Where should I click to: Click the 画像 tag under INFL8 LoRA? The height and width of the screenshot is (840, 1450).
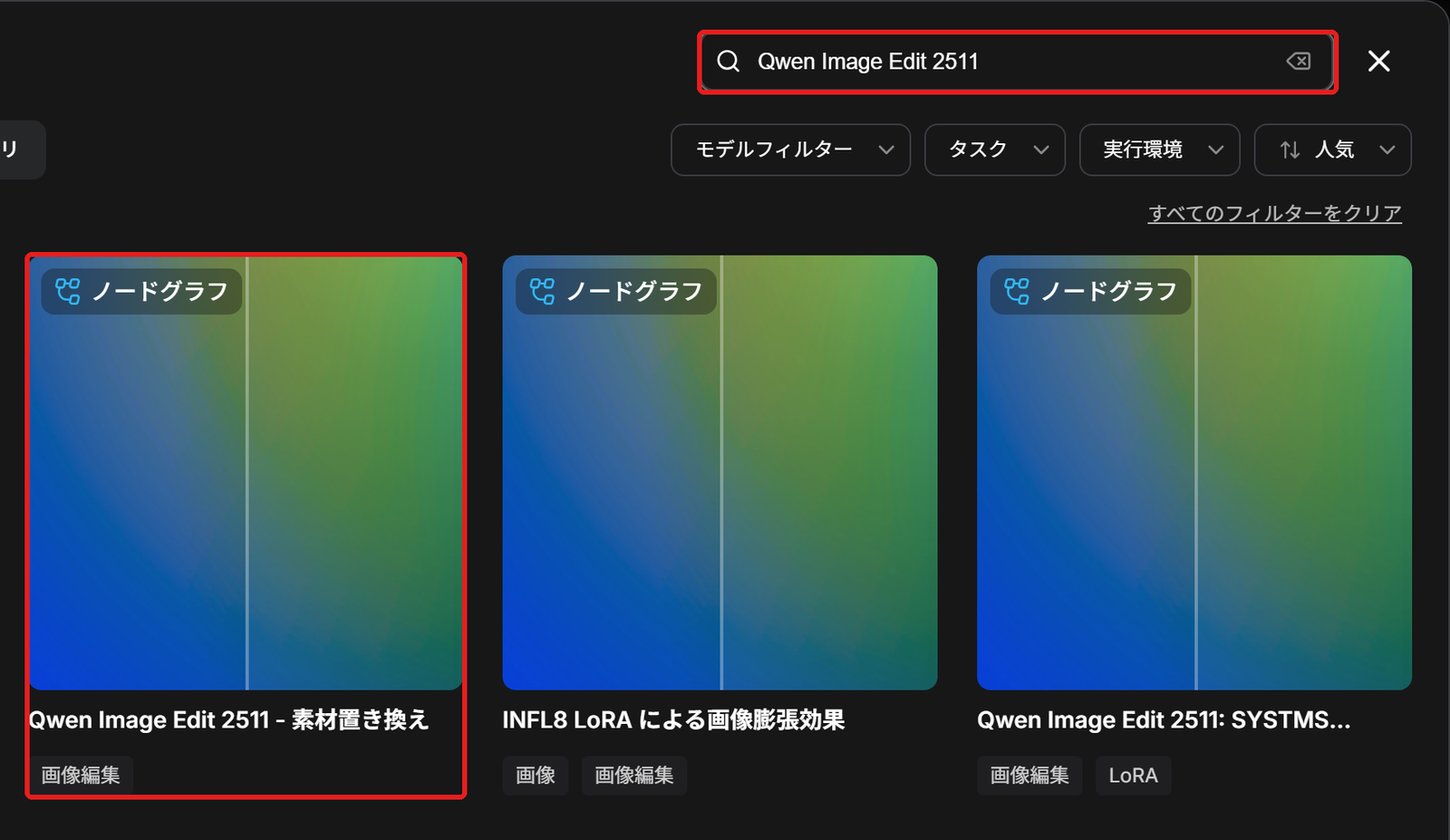536,776
